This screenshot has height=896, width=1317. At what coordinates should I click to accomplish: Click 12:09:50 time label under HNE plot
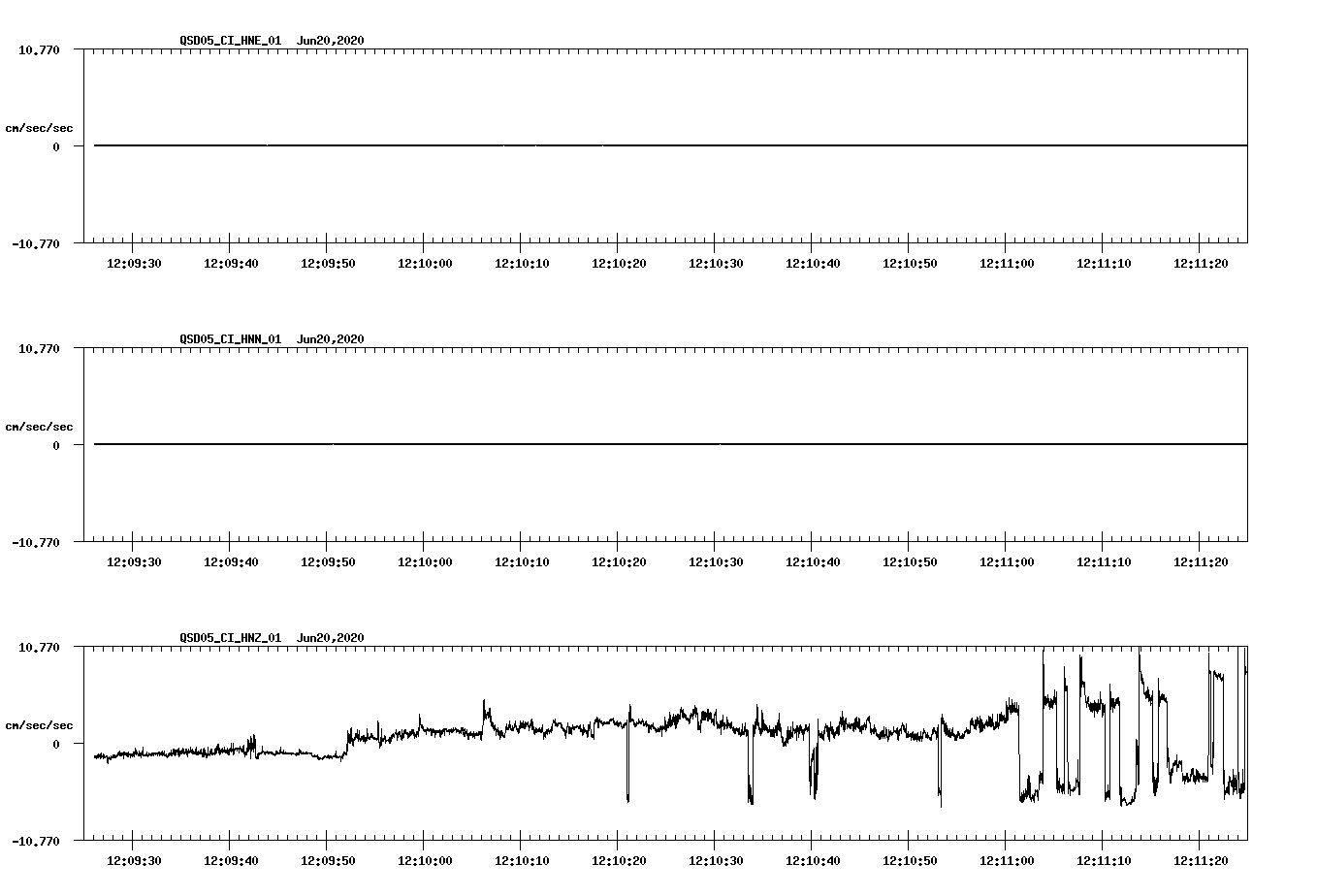[328, 264]
